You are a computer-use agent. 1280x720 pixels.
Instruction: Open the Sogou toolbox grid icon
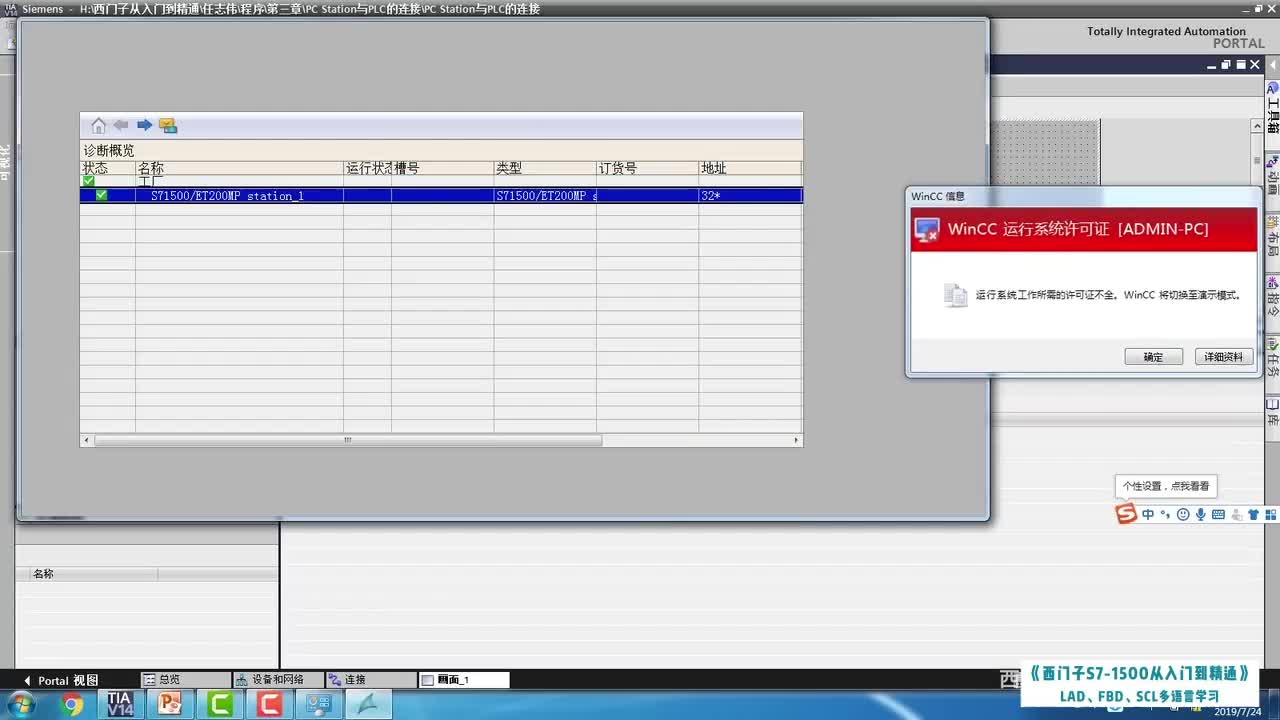pos(1271,514)
